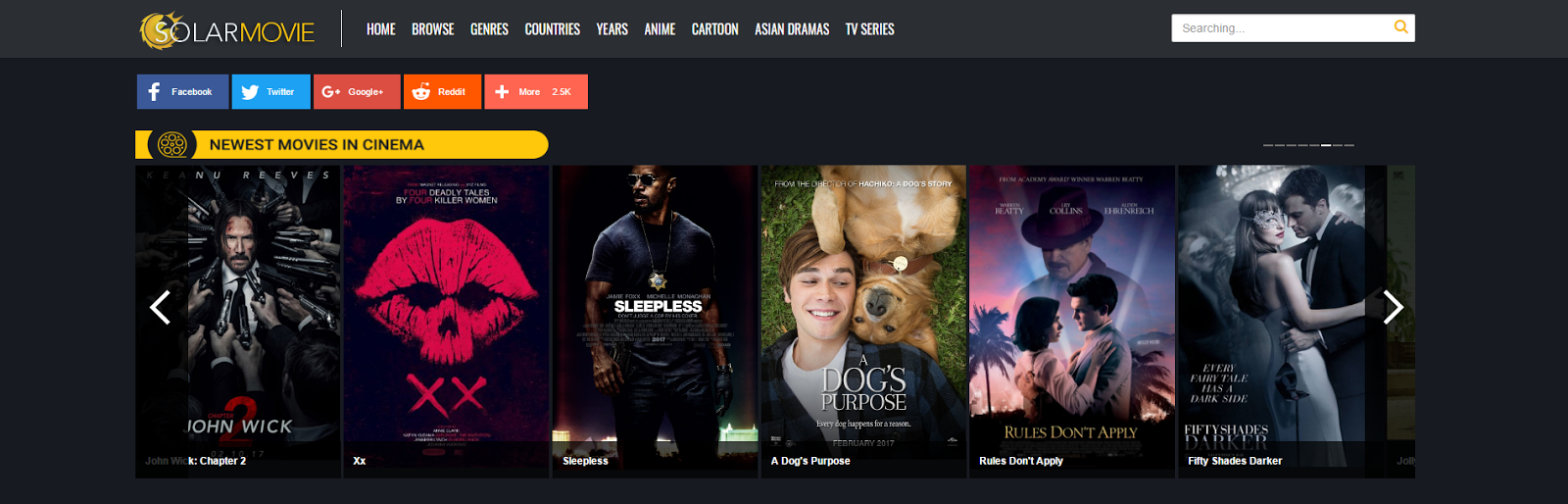Click the 'Xx' title caption
Screen dimensions: 1568x504
pos(360,461)
